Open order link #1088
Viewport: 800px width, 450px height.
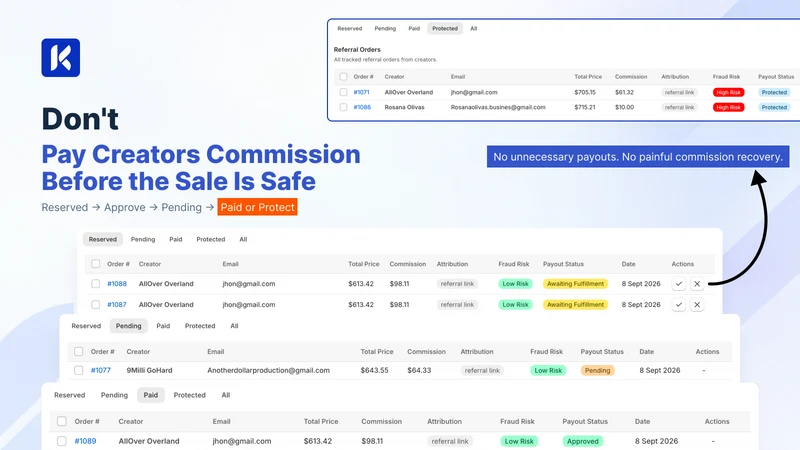117,284
